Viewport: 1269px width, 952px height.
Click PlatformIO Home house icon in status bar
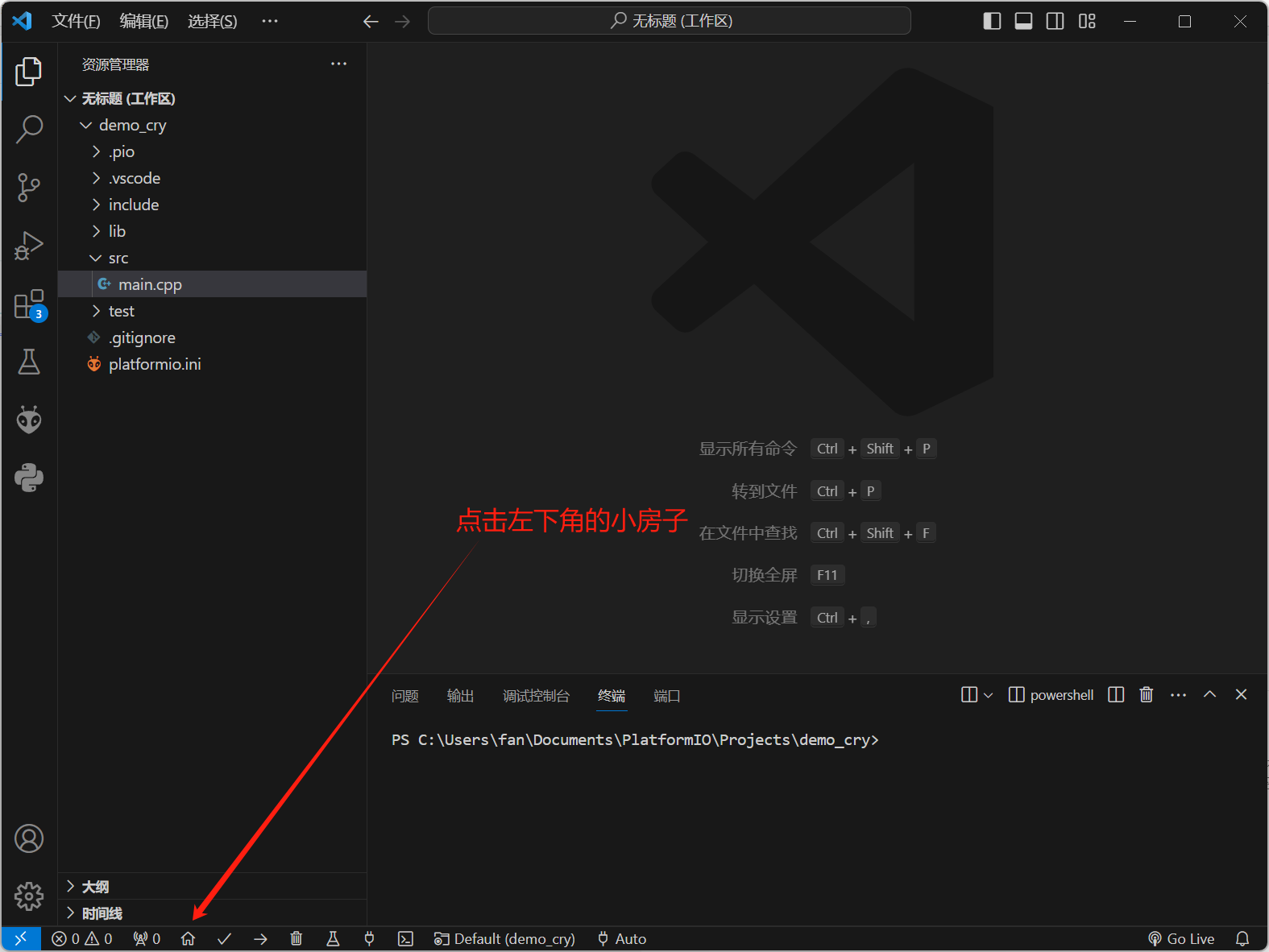point(188,938)
